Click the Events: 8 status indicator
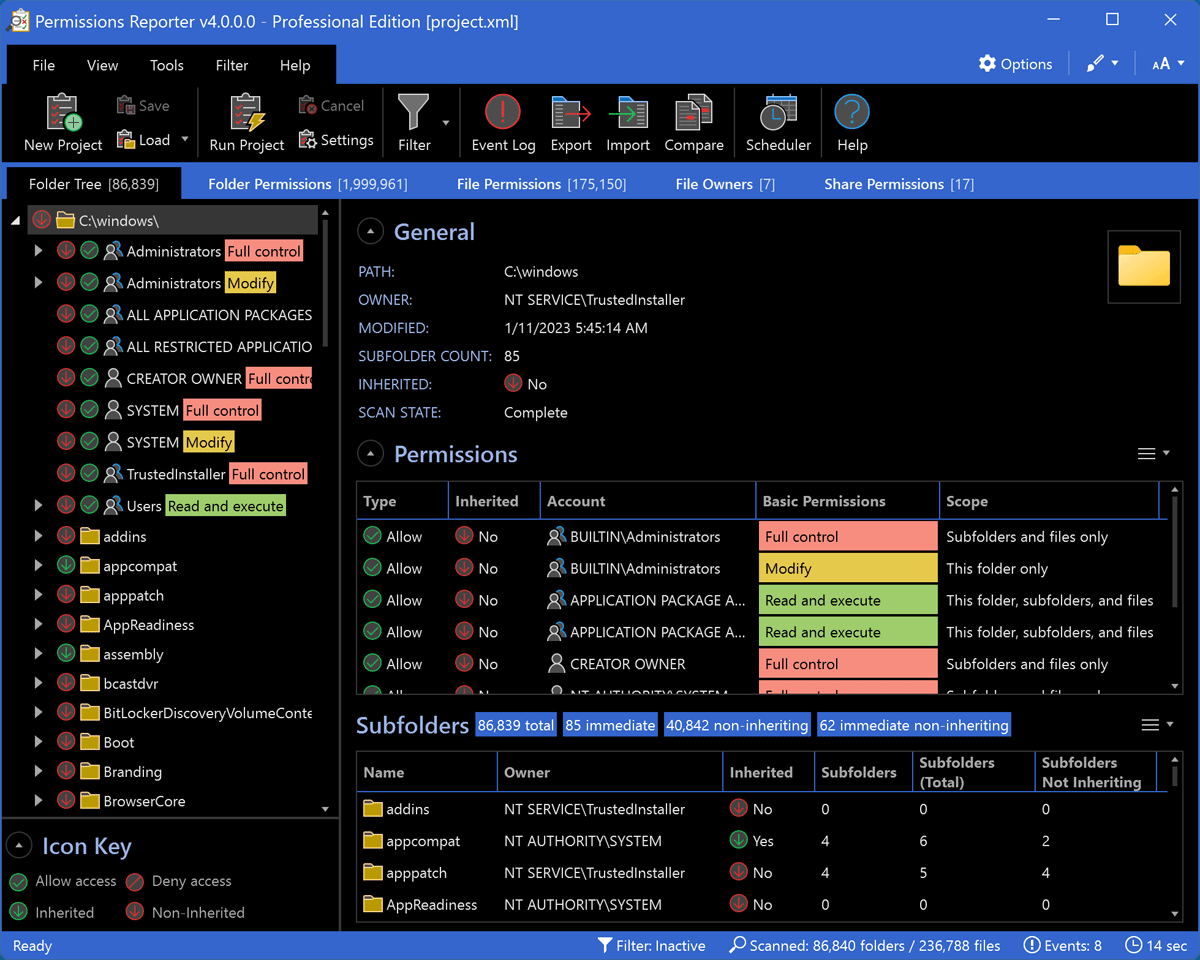The width and height of the screenshot is (1200, 960). coord(1063,946)
